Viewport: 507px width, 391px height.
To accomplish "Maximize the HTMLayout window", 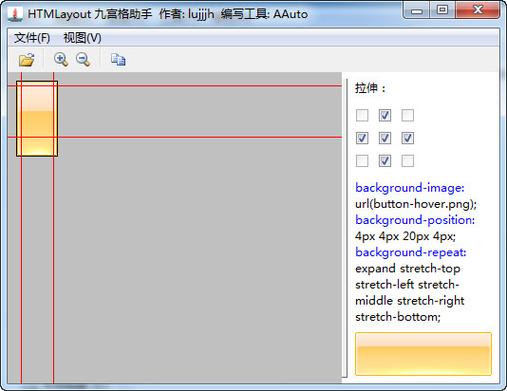I will (442, 10).
